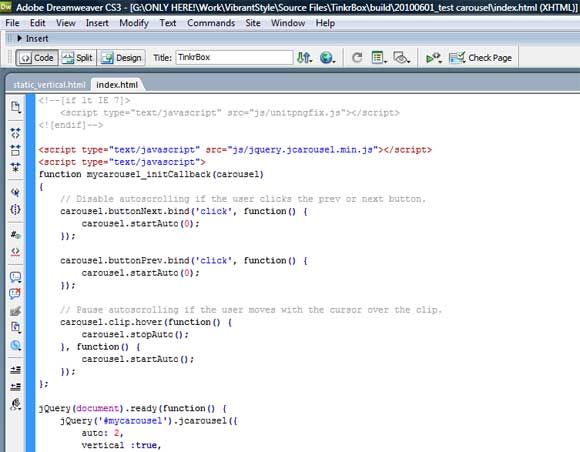
Task: Switch to the static_vertical.html tab
Action: [x=49, y=85]
